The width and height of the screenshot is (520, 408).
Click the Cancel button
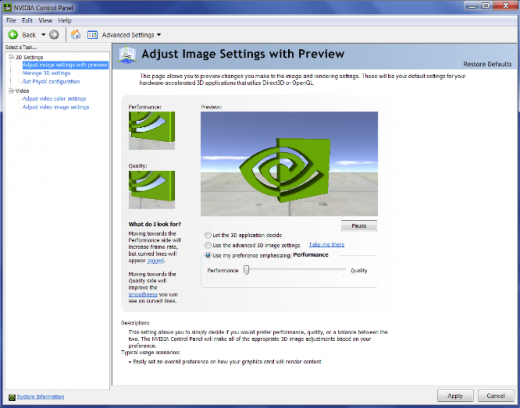click(x=496, y=396)
